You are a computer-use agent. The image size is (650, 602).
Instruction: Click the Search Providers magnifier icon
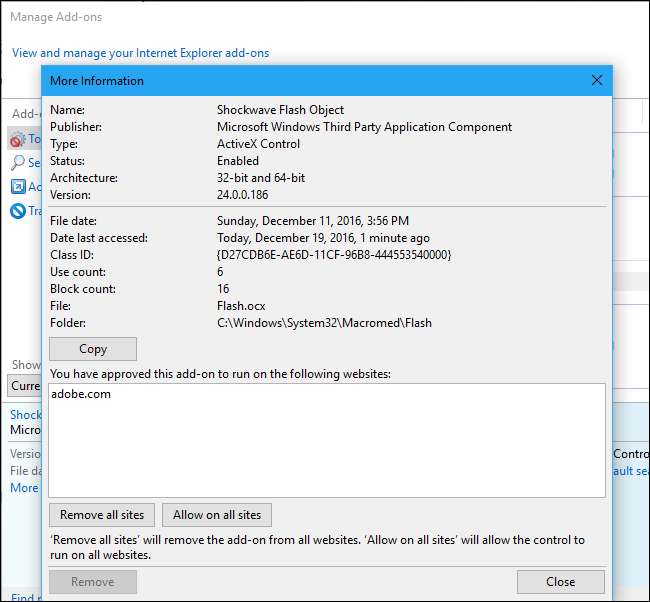click(x=17, y=163)
